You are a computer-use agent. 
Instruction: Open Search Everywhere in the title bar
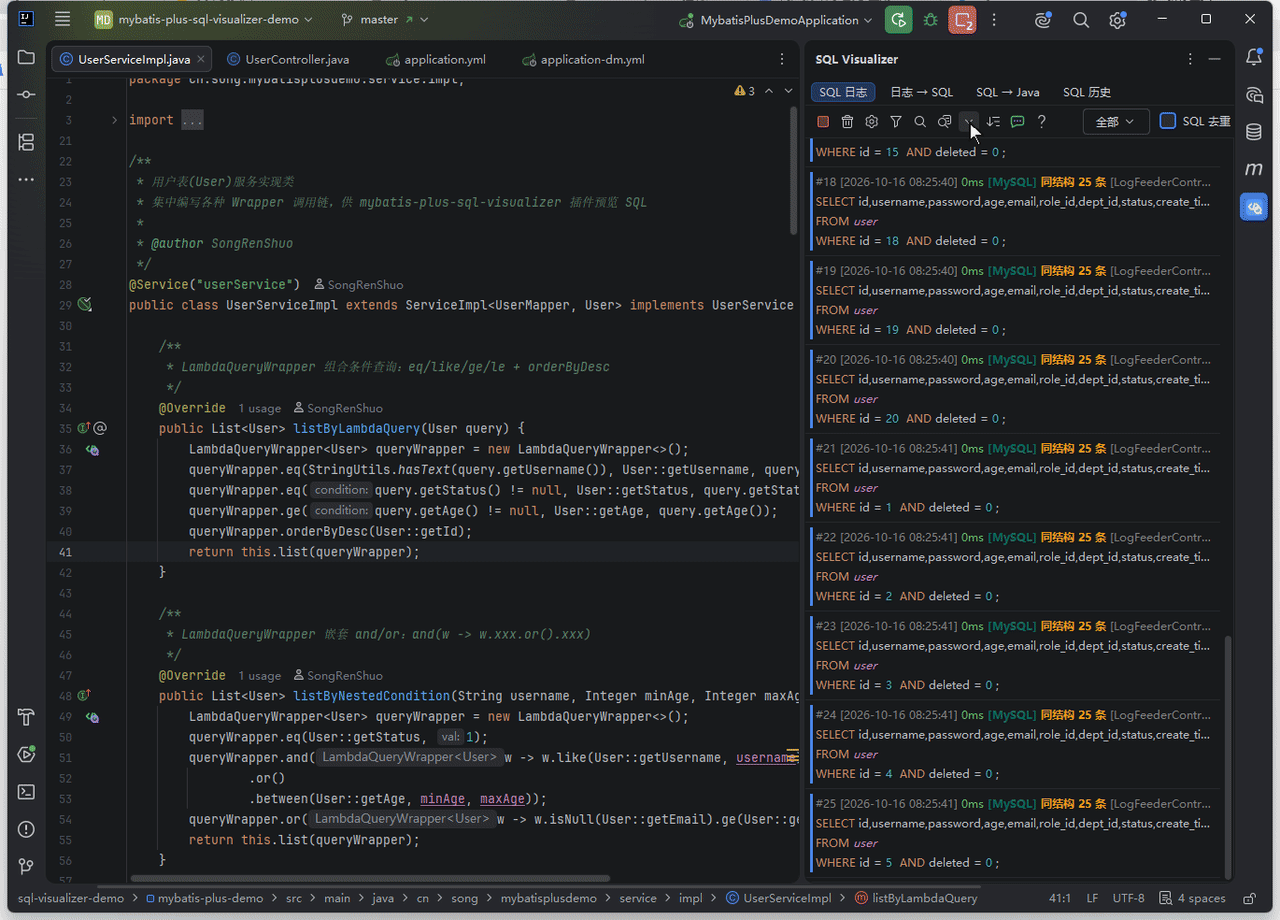pos(1081,20)
